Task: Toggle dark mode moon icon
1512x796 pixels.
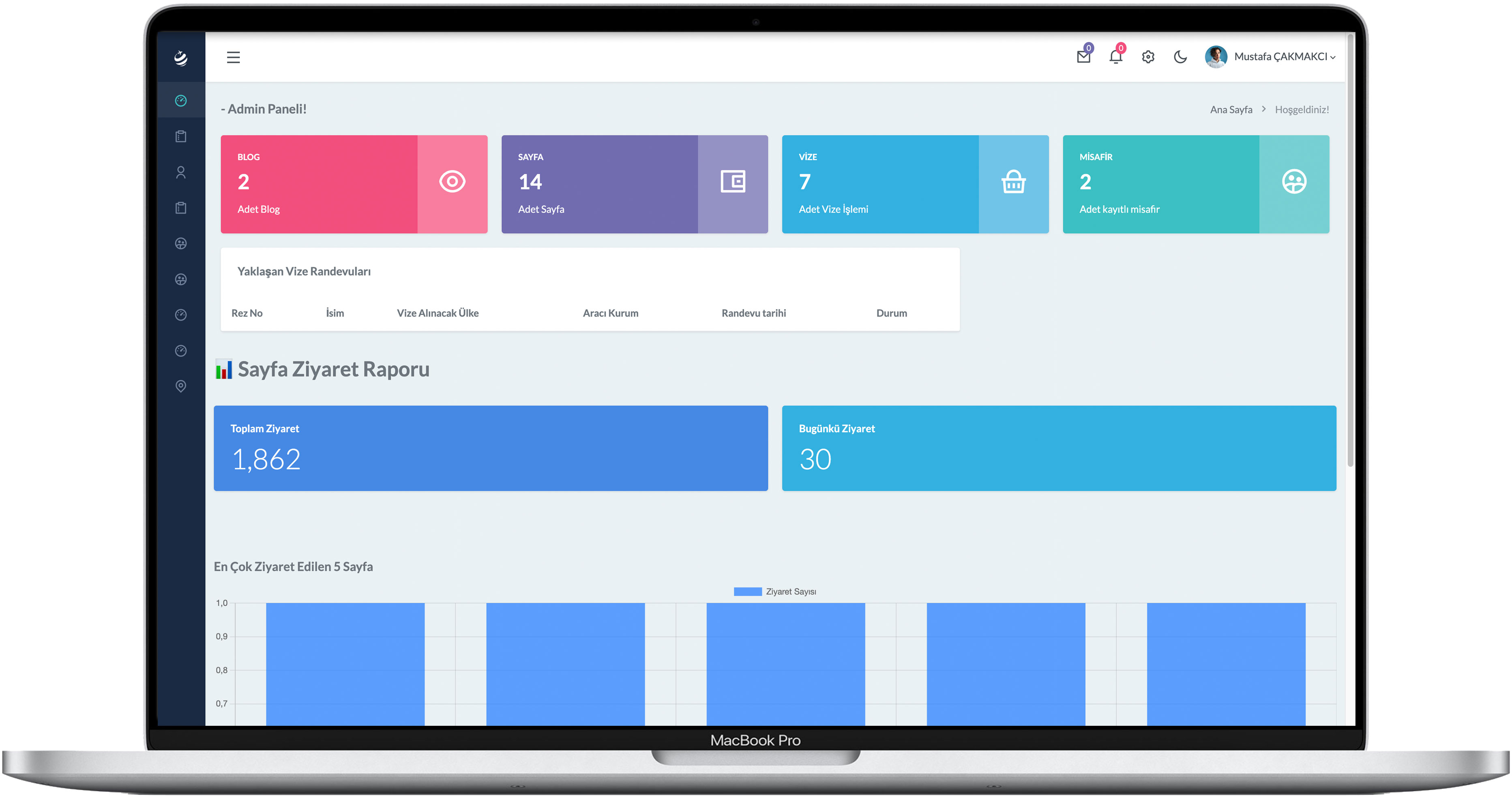Action: coord(1180,56)
